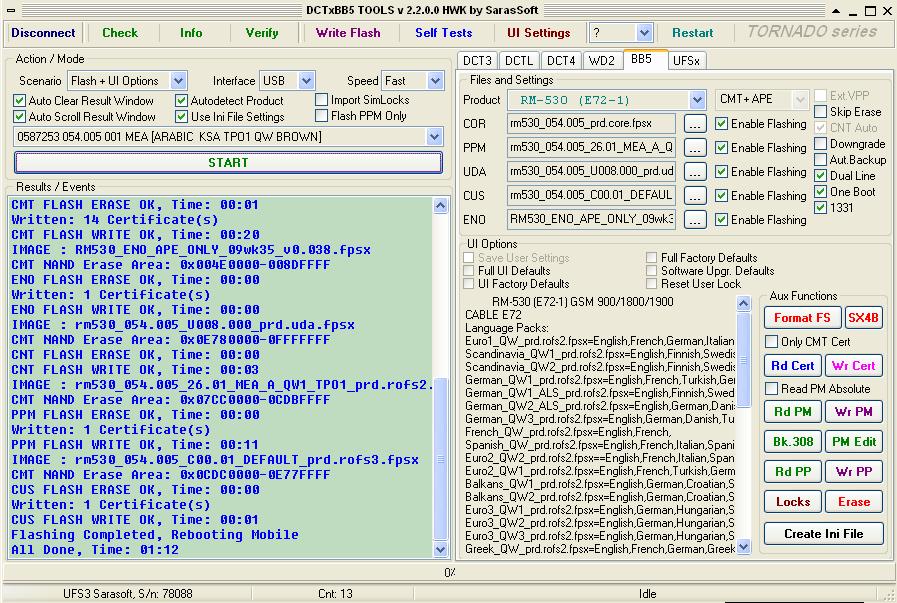The width and height of the screenshot is (897, 603).
Task: Click the Bk.308 button
Action: coord(793,442)
